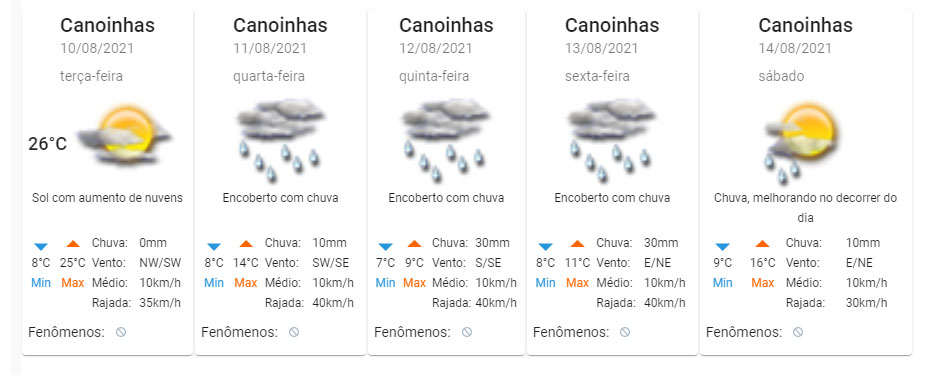
Task: Click the orange Max arrow on sábado card
Action: point(762,243)
